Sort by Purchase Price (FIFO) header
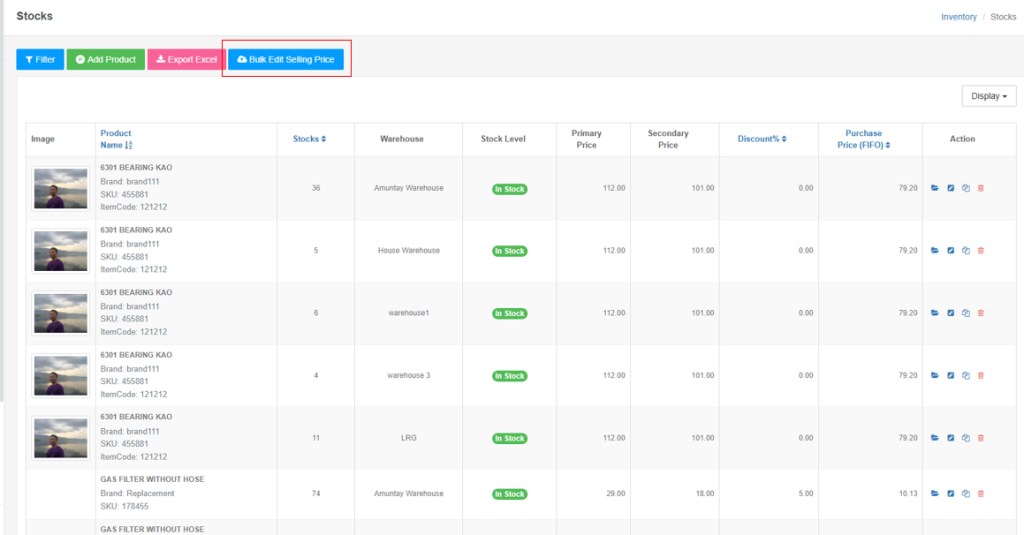 867,139
